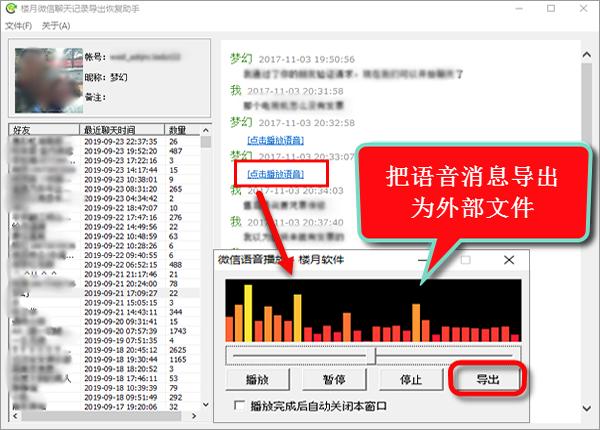Click the 暂停 button in voice player
Image resolution: width=600 pixels, height=430 pixels.
[x=334, y=380]
